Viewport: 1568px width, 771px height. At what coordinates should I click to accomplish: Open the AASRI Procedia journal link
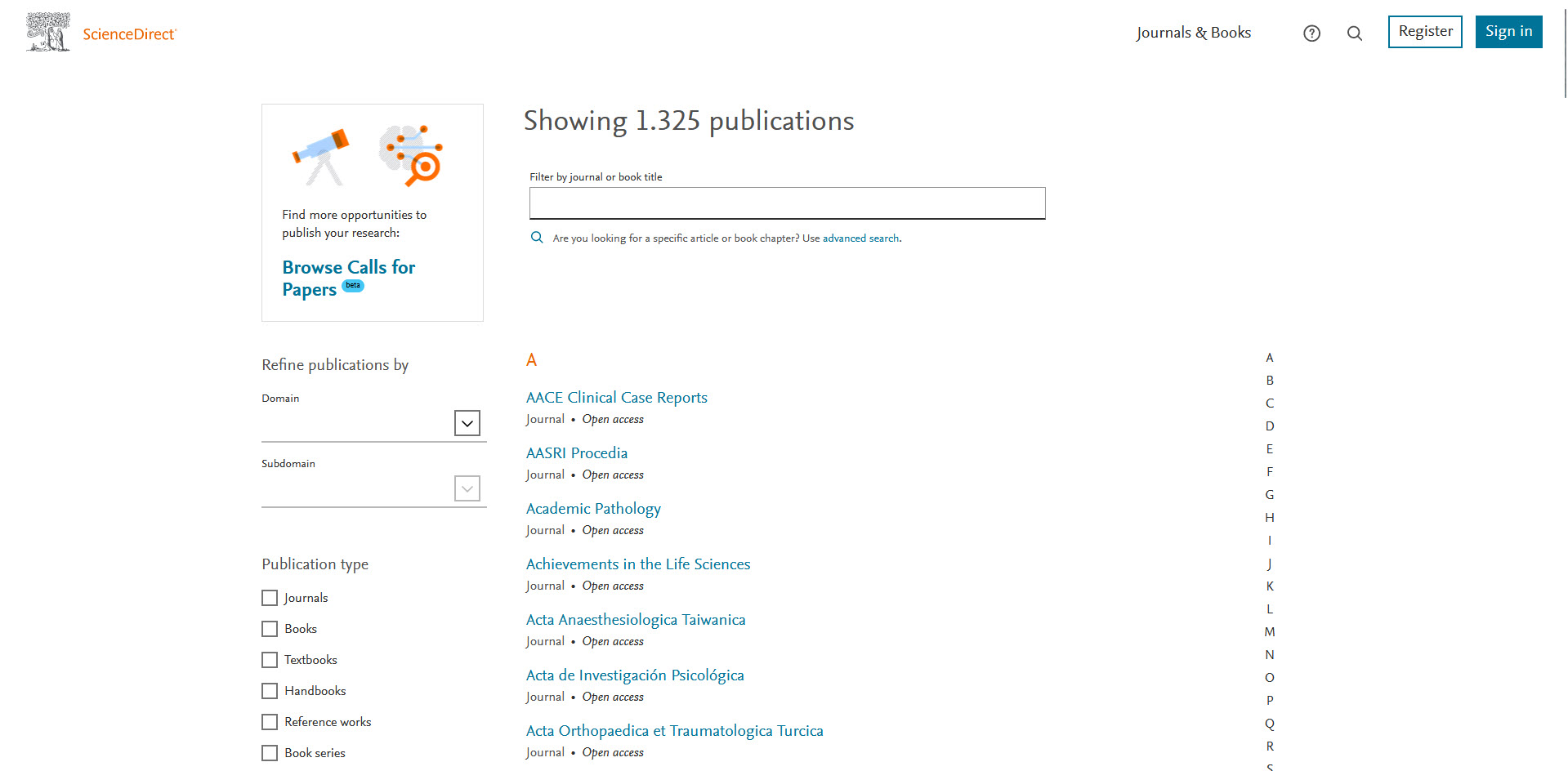click(576, 453)
